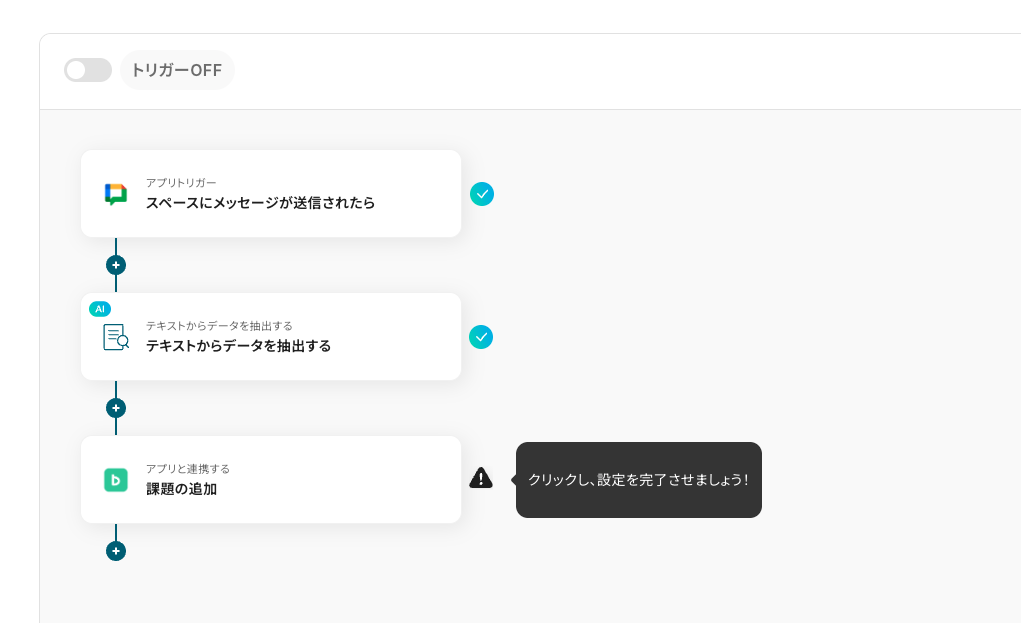This screenshot has height=623, width=1021.
Task: Open the 課題の追加 step settings
Action: tap(182, 489)
